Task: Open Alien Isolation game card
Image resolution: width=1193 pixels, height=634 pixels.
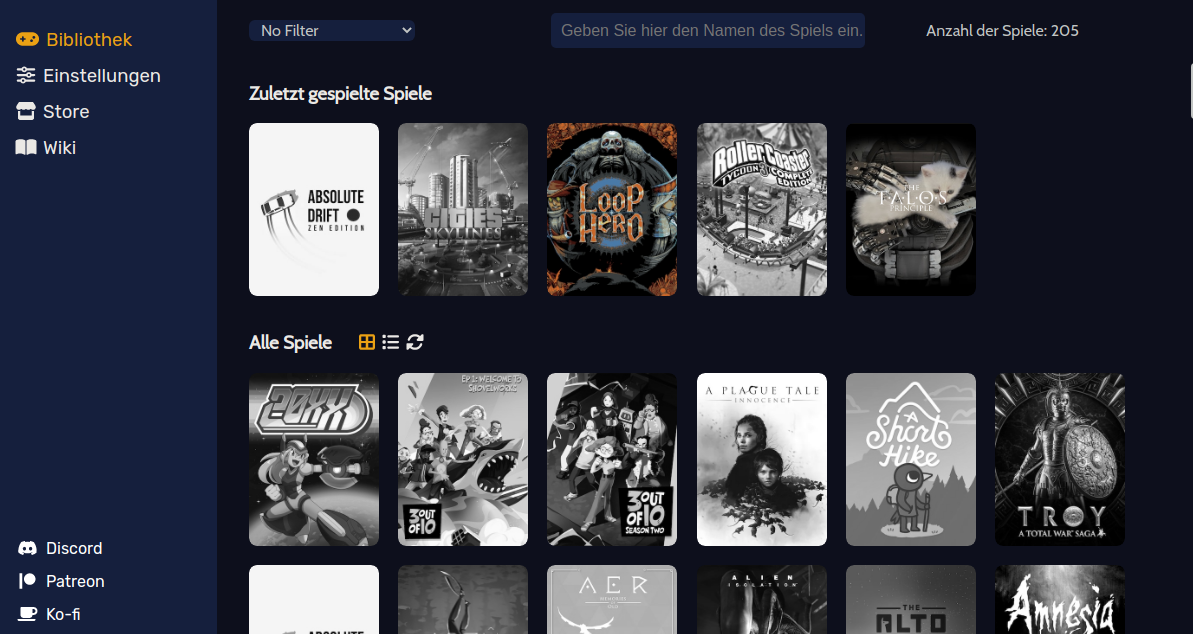Action: [762, 600]
